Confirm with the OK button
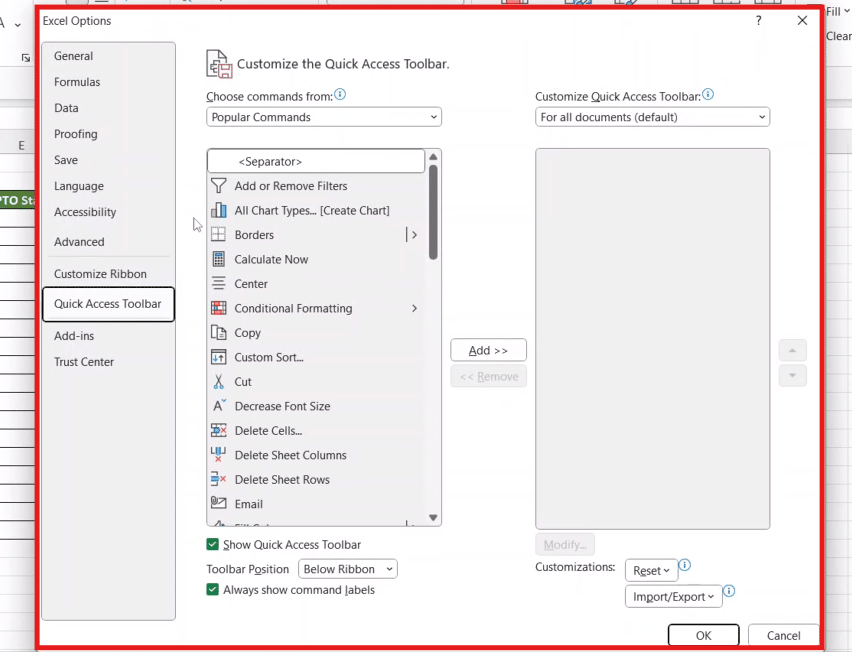 pos(704,635)
